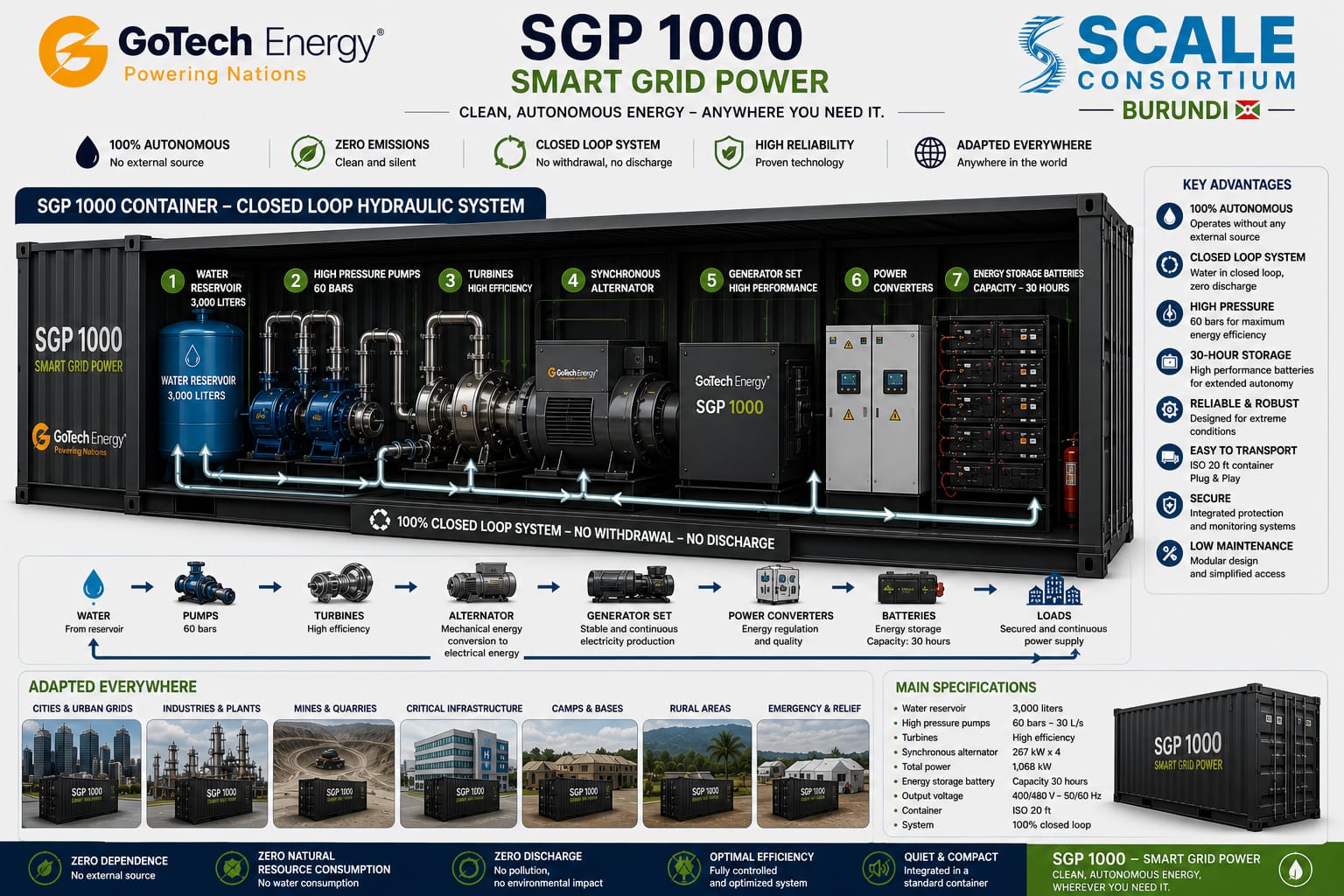
Task: Click the GoTech Energy orange lightning logo
Action: 73,51
